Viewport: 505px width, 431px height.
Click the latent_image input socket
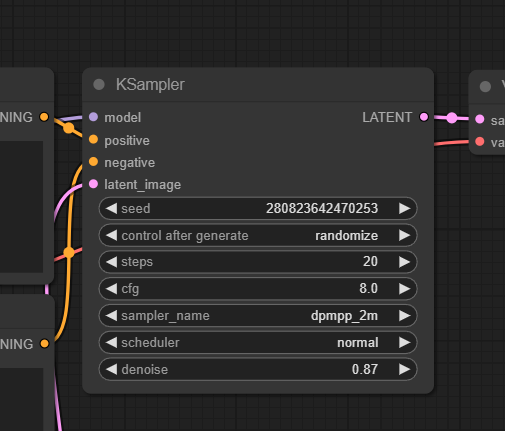point(93,184)
